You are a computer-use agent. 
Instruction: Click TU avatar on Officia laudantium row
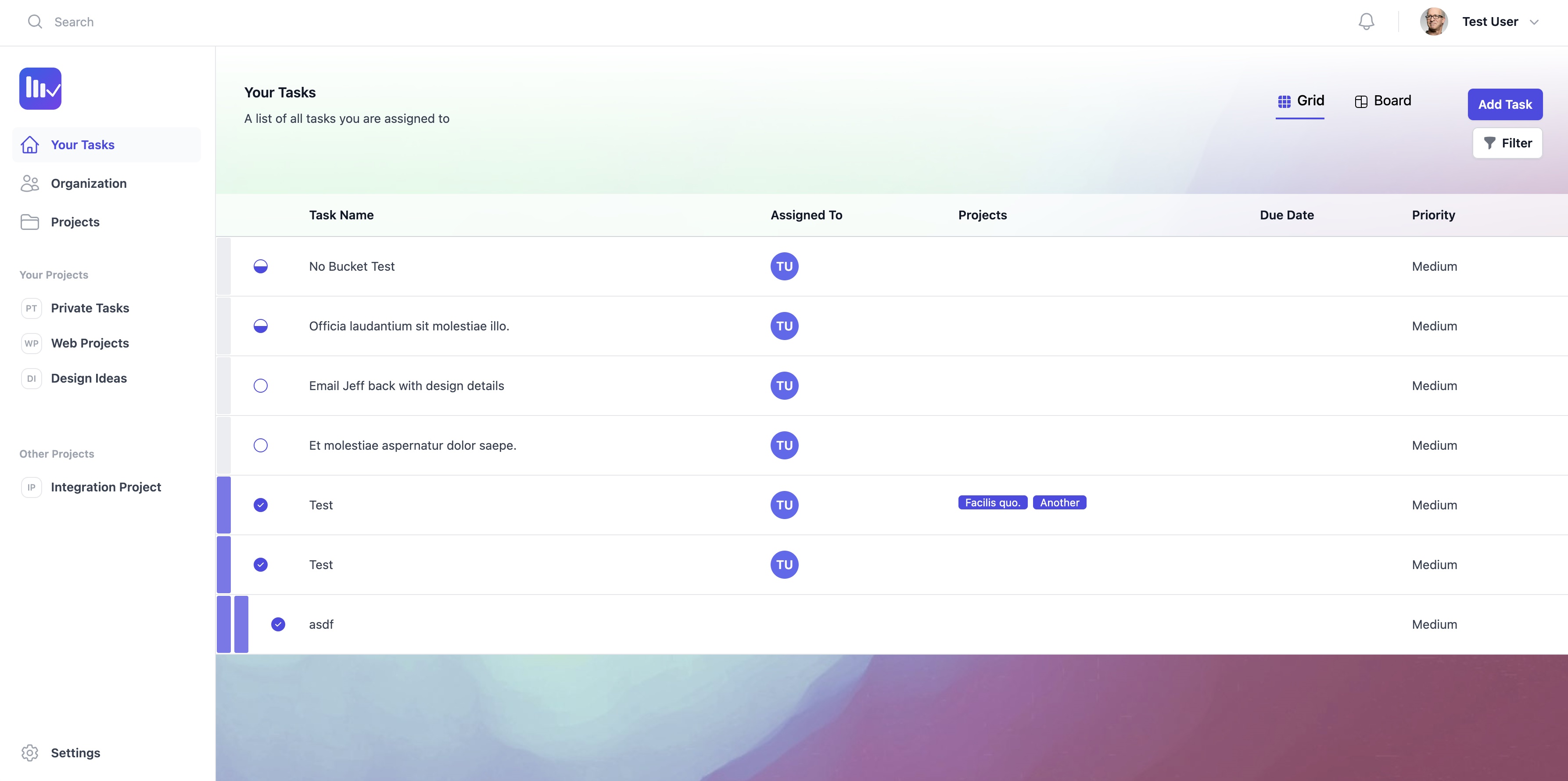[785, 326]
